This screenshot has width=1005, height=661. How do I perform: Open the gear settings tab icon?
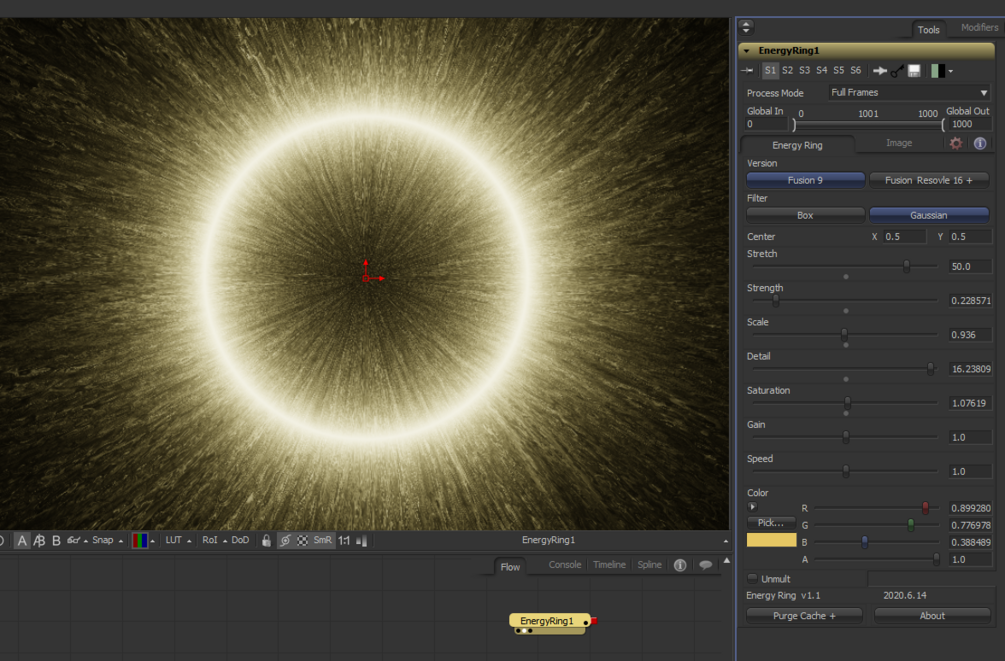pyautogui.click(x=956, y=144)
